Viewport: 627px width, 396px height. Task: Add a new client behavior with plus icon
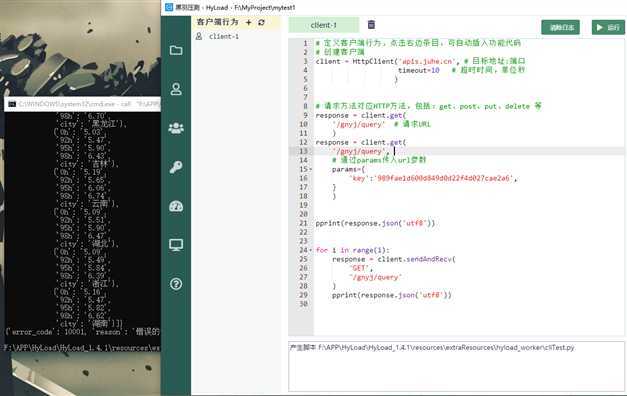pyautogui.click(x=249, y=22)
